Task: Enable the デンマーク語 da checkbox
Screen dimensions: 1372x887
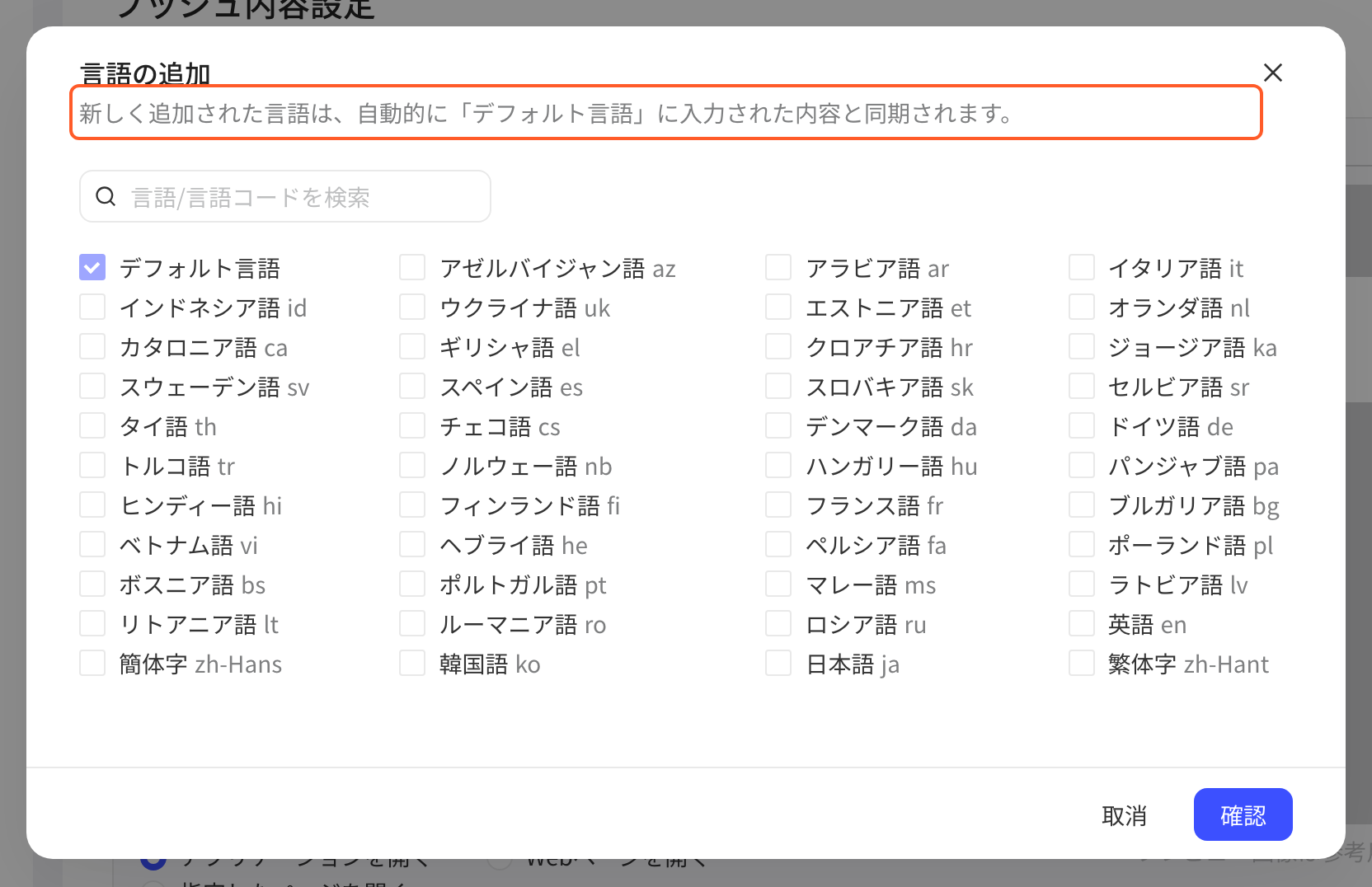Action: coord(778,425)
